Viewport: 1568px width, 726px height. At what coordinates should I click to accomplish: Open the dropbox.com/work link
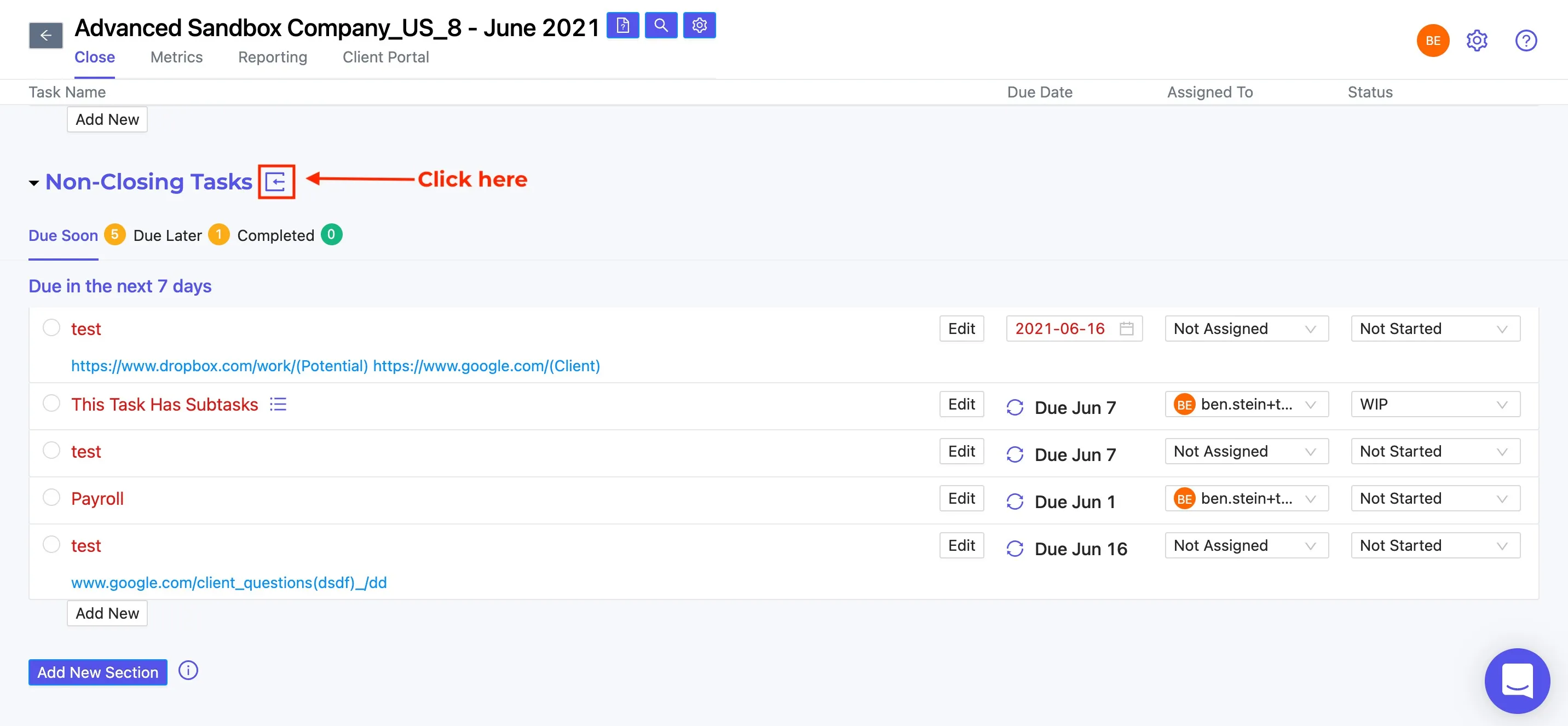pos(220,366)
